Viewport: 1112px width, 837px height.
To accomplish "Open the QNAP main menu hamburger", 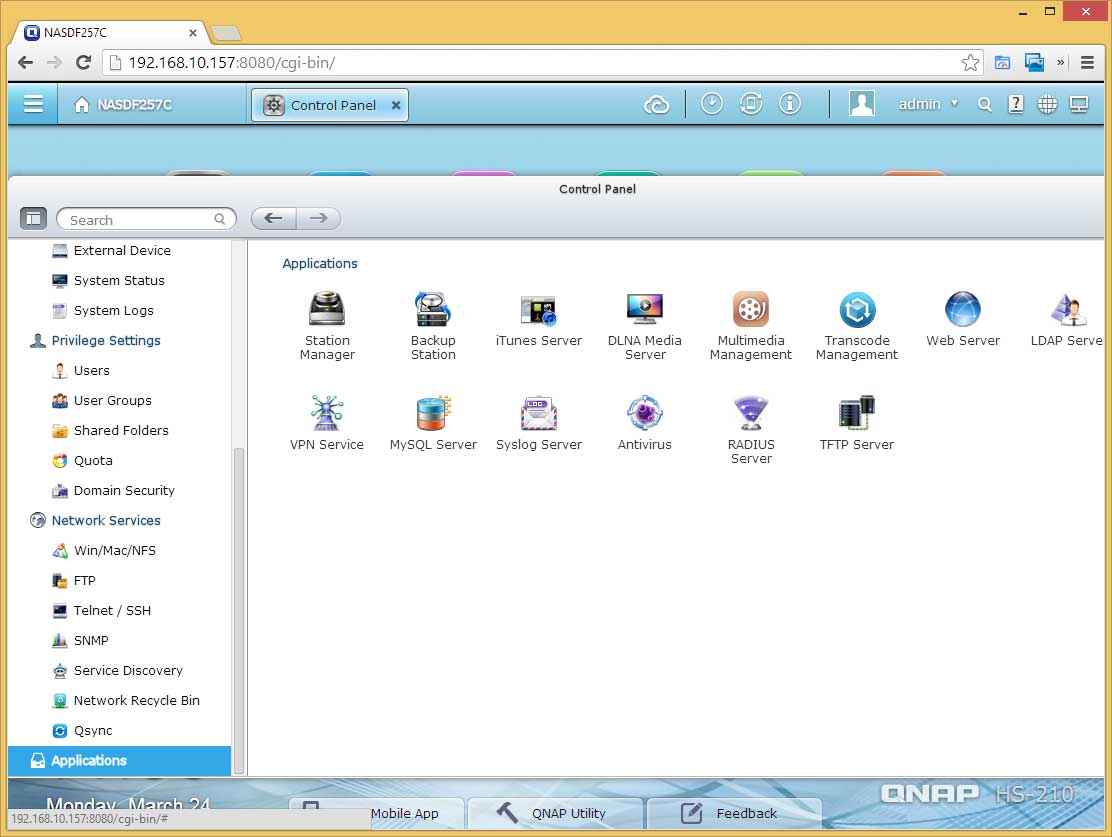I will (x=33, y=104).
